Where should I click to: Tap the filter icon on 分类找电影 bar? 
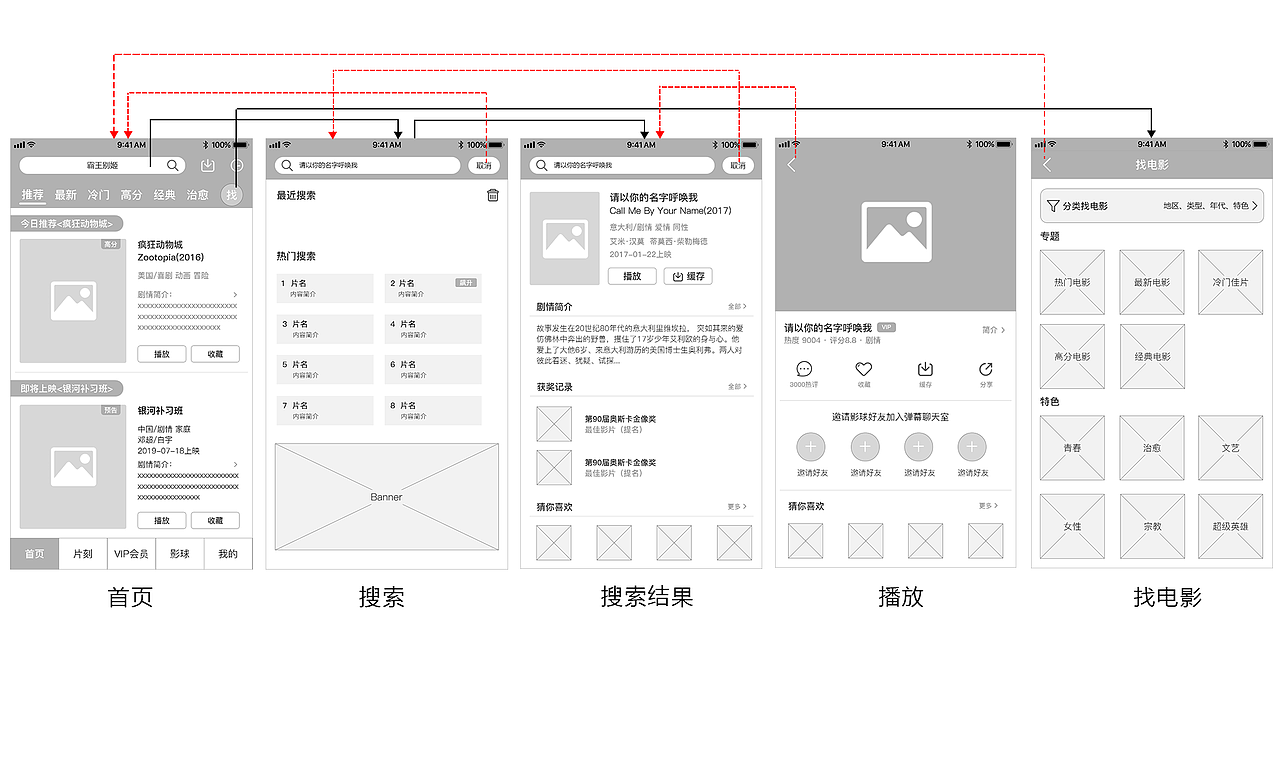1053,205
